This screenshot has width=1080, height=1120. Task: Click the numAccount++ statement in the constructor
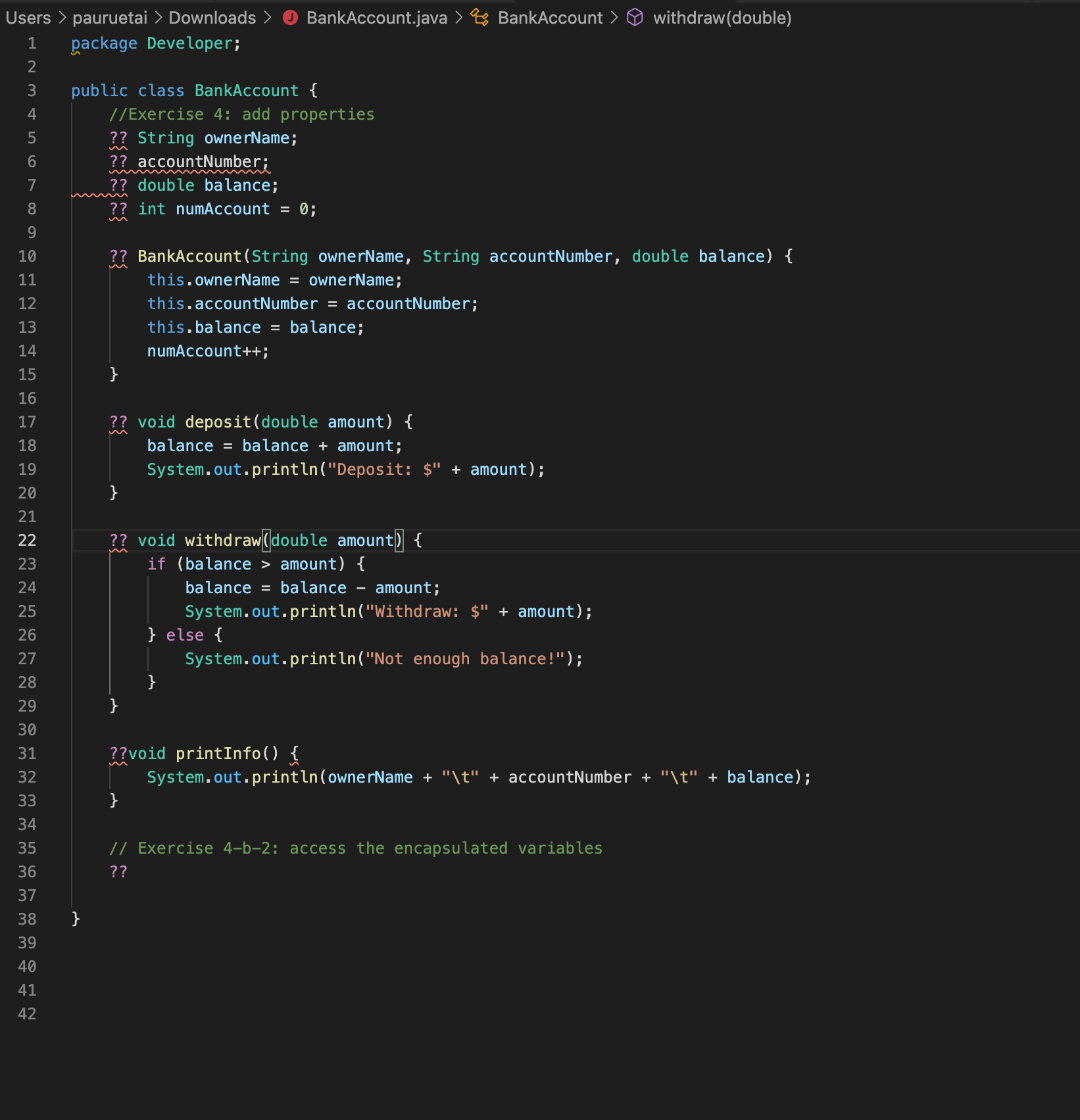[207, 350]
